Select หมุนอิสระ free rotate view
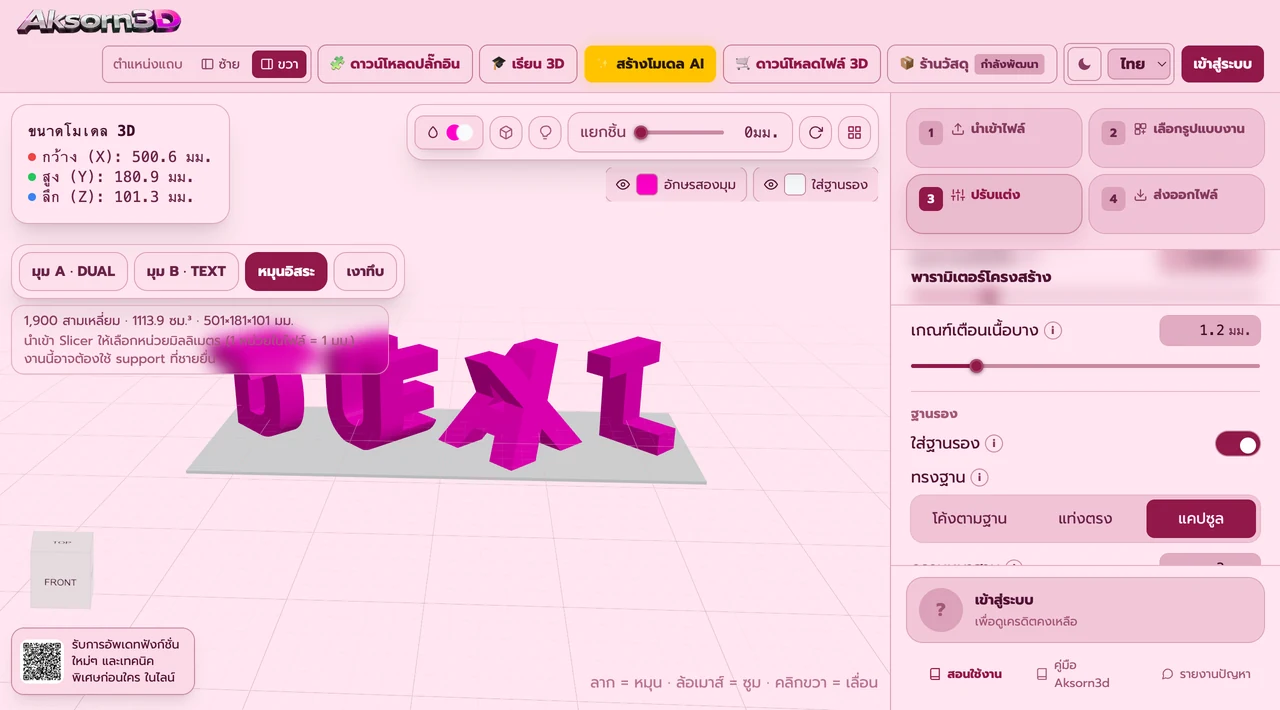The image size is (1280, 710). pyautogui.click(x=286, y=271)
